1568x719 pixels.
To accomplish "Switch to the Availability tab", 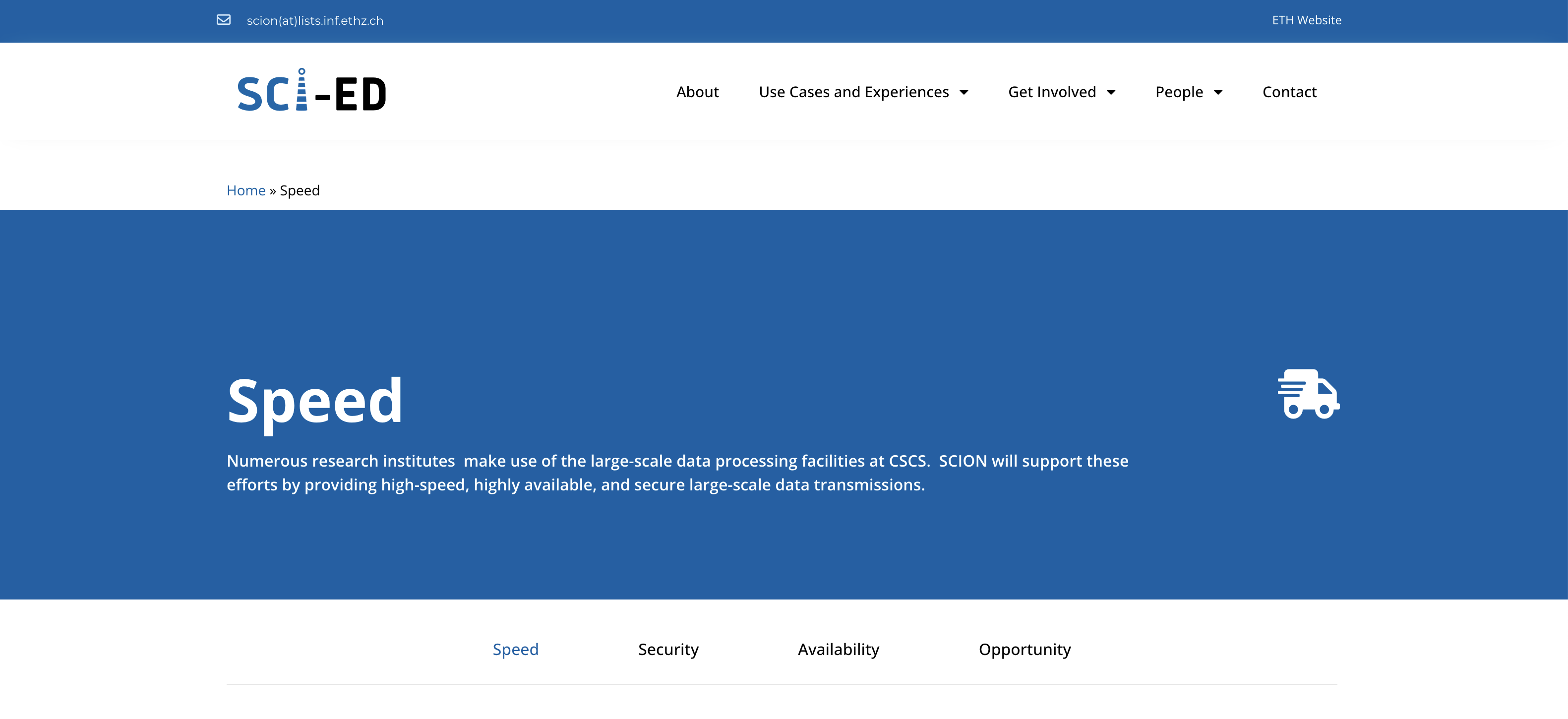I will (838, 649).
